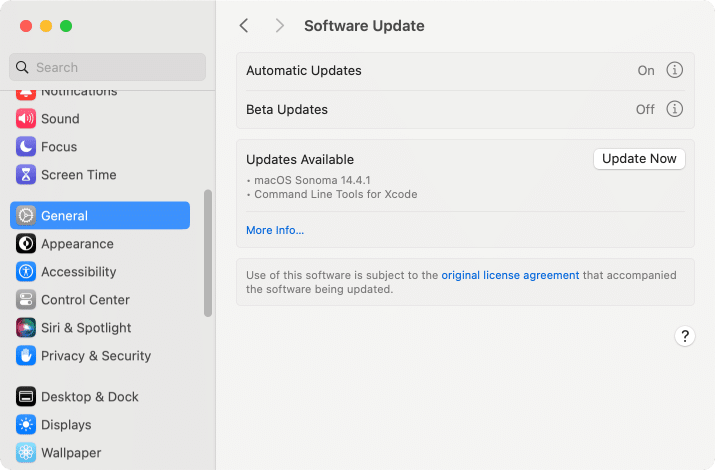Image resolution: width=715 pixels, height=470 pixels.
Task: Click the Appearance icon in sidebar
Action: coord(26,243)
